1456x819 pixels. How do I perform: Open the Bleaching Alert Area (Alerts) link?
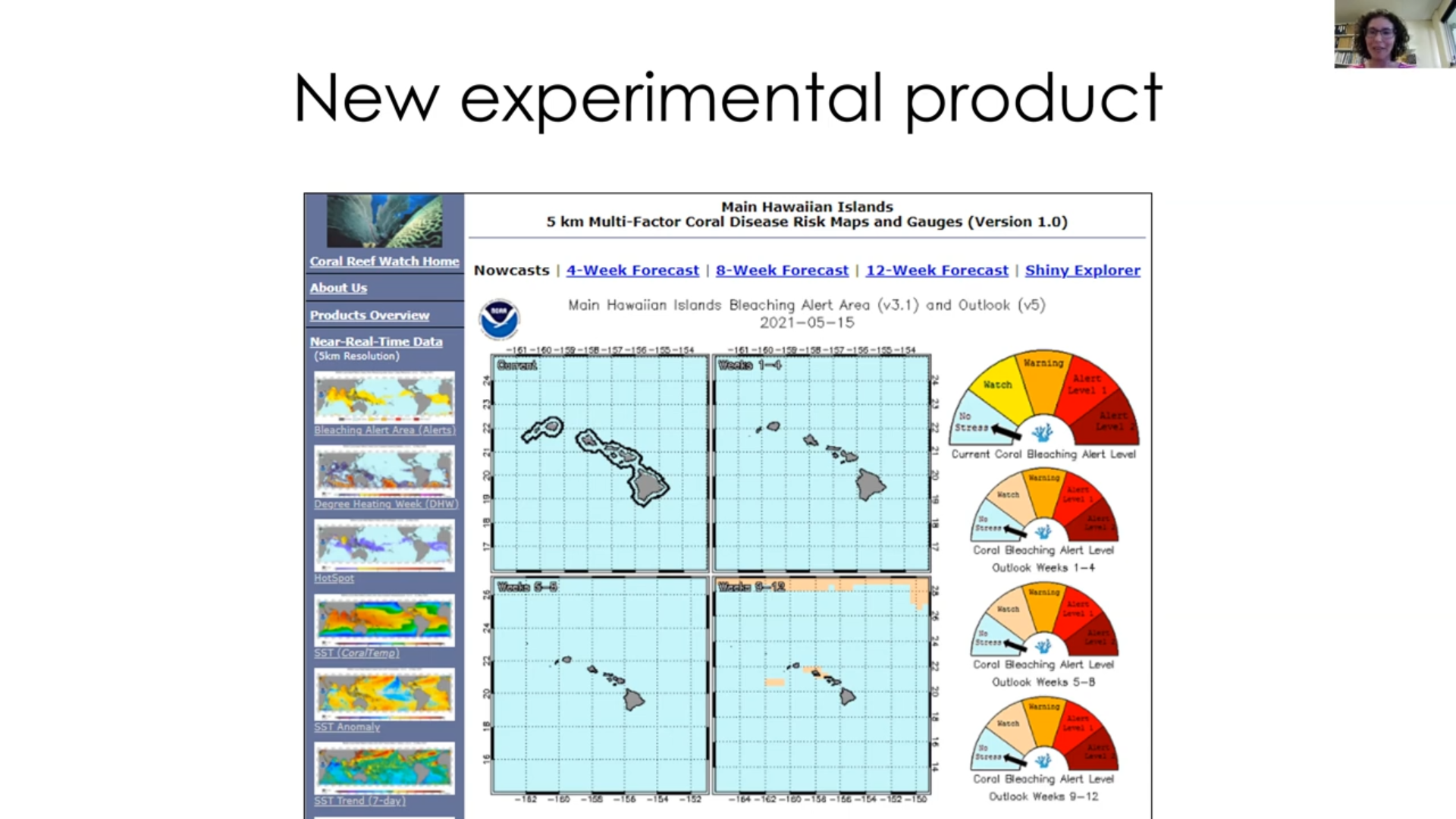[384, 430]
